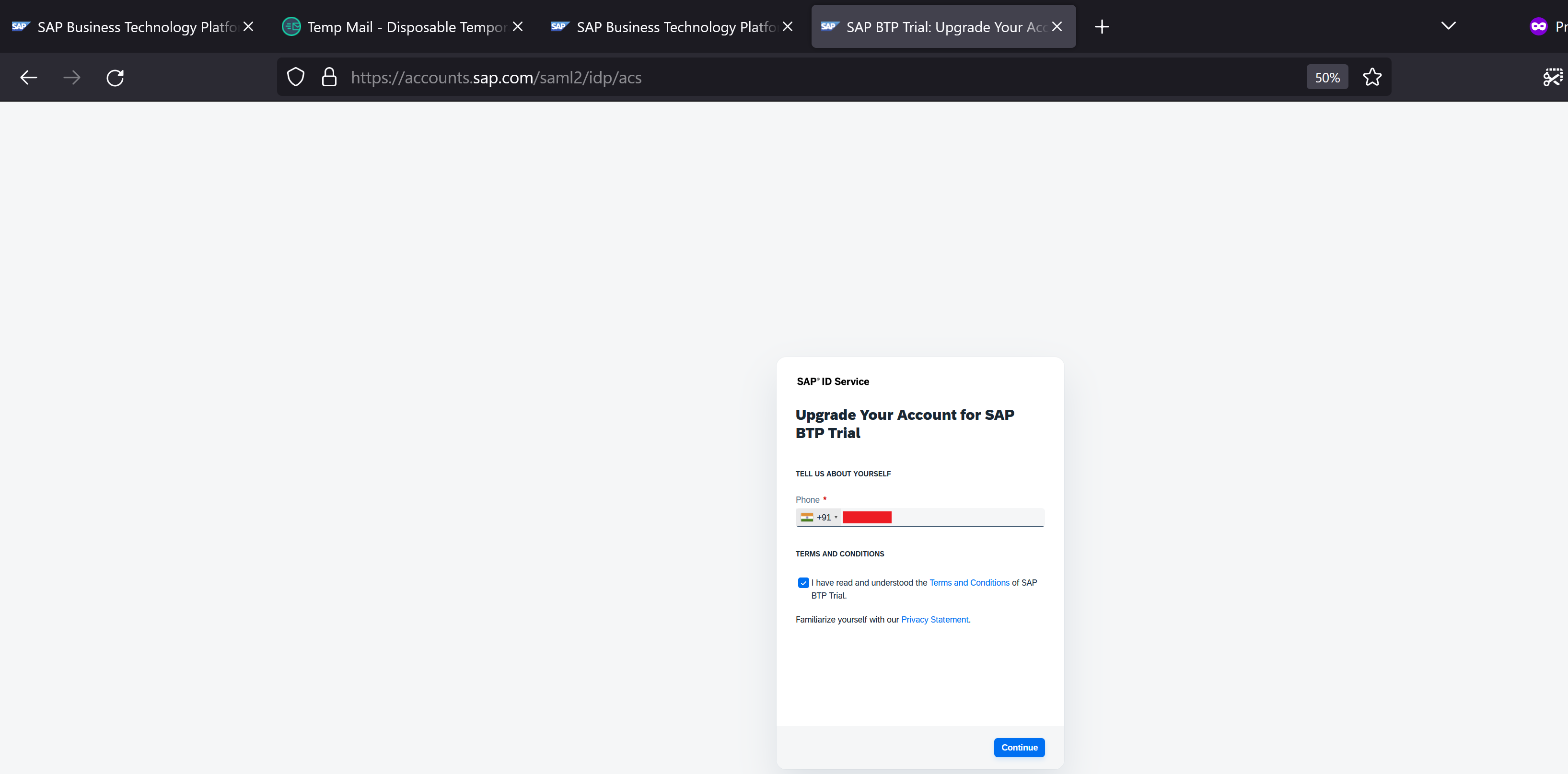The image size is (1568, 774).
Task: Open the Privacy Statement link
Action: click(x=934, y=620)
